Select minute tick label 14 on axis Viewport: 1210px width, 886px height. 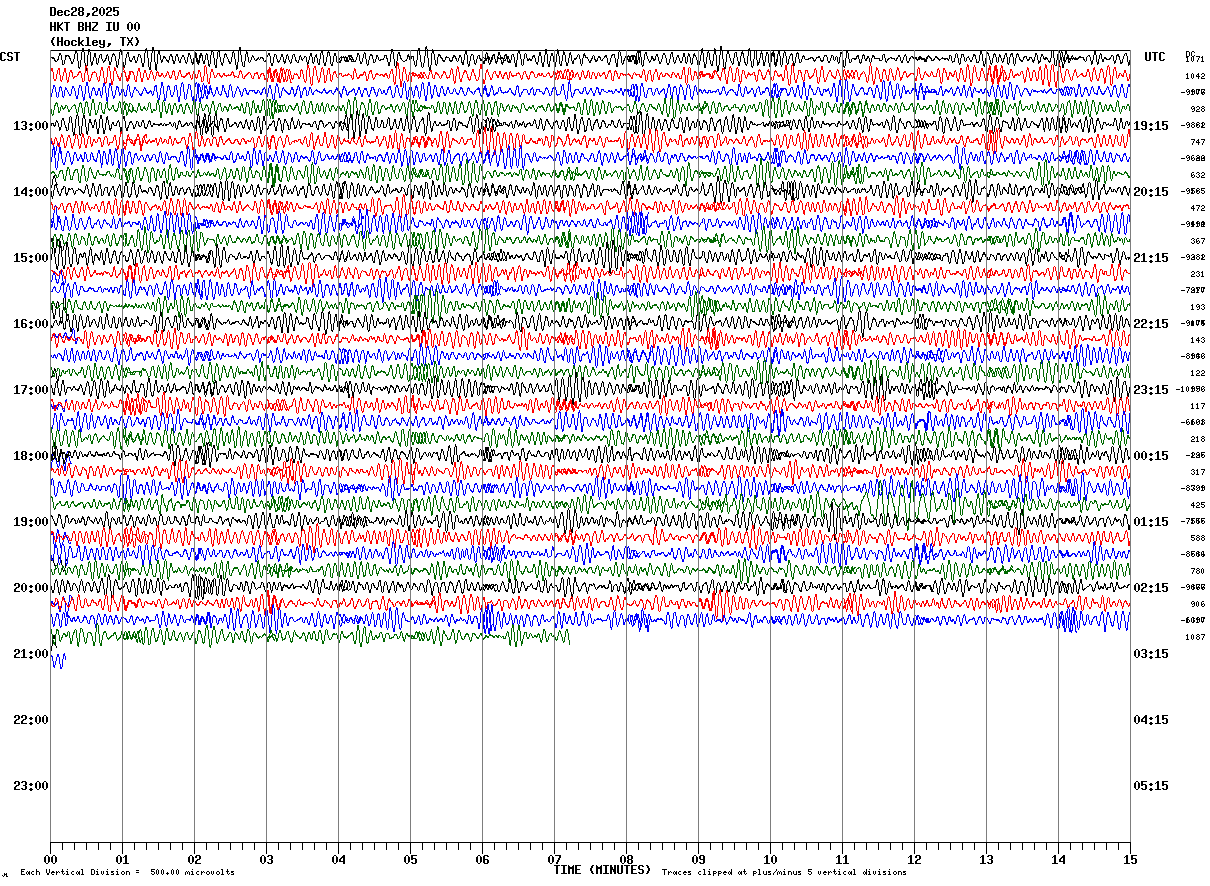pyautogui.click(x=1058, y=859)
